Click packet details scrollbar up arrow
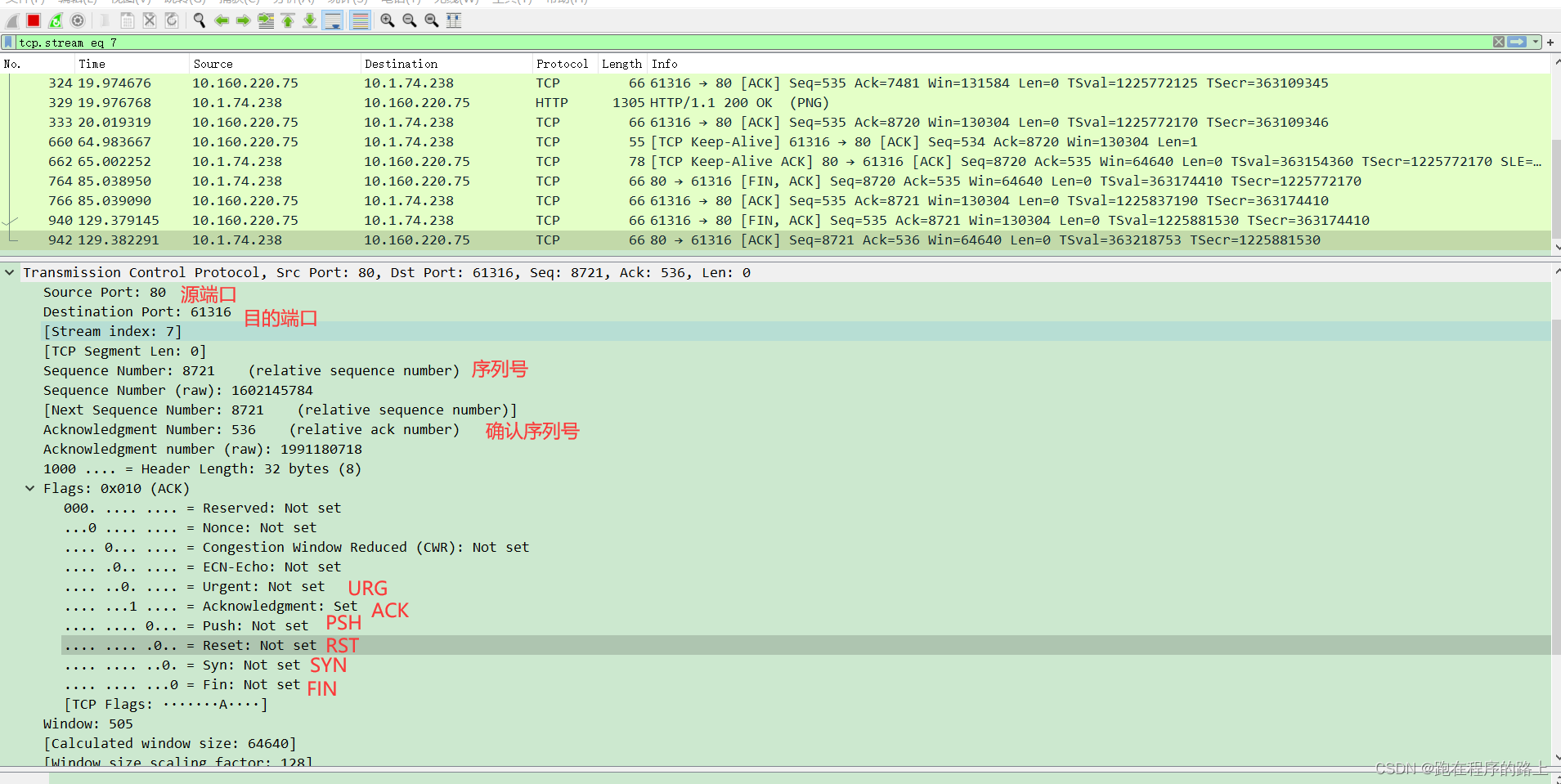This screenshot has width=1561, height=784. [x=1556, y=271]
